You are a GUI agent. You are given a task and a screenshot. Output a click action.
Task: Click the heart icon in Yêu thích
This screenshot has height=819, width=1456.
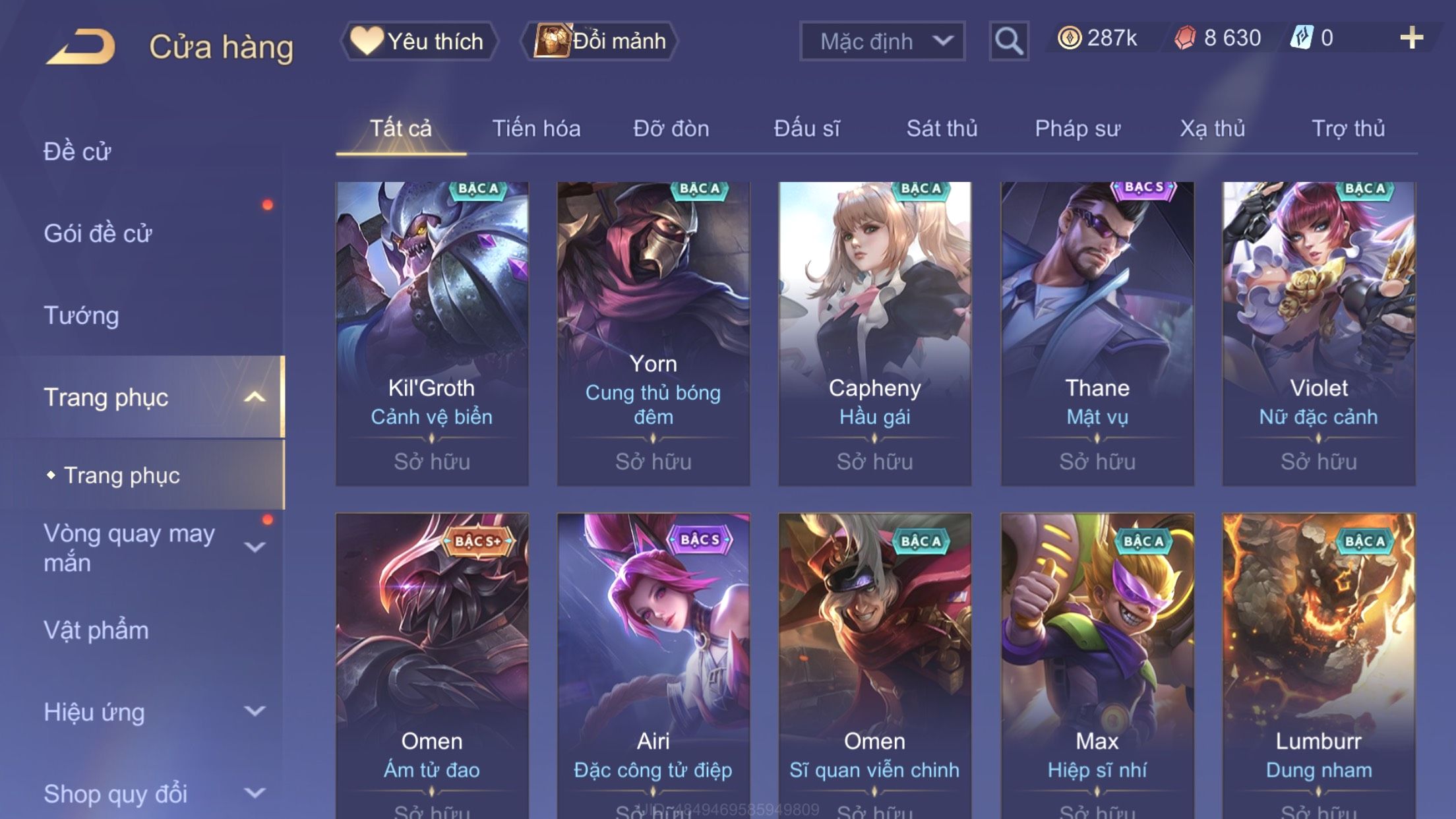367,40
